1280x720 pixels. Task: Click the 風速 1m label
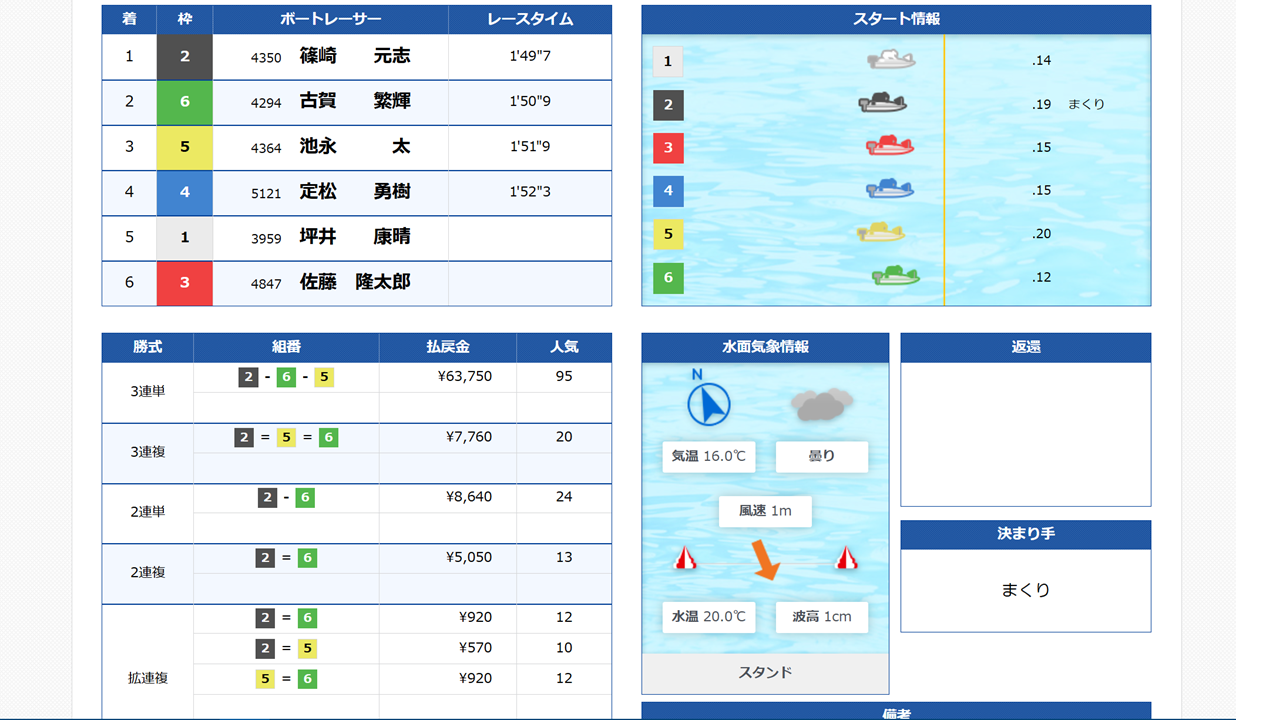765,511
